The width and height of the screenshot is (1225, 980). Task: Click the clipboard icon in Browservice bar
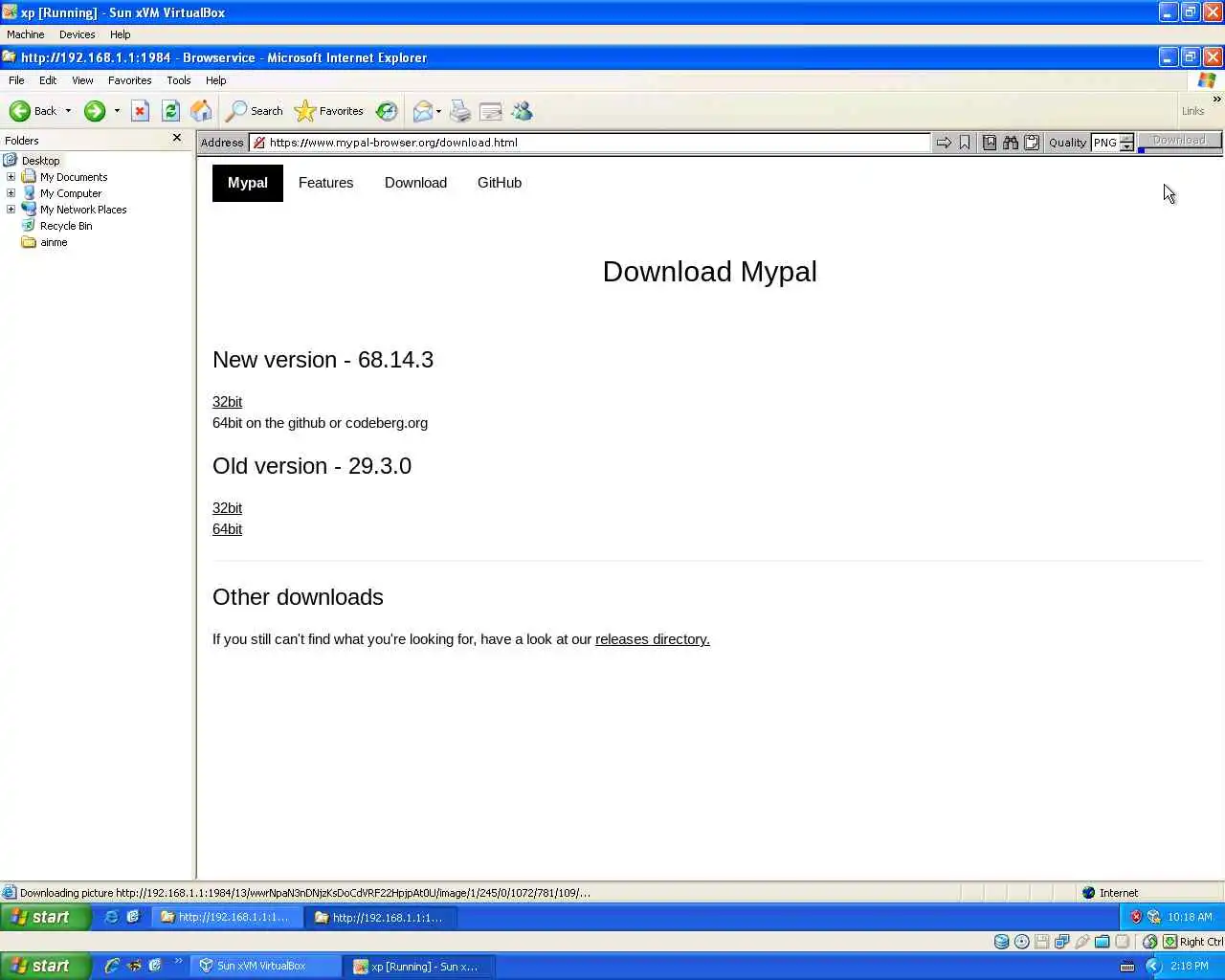coord(1032,143)
